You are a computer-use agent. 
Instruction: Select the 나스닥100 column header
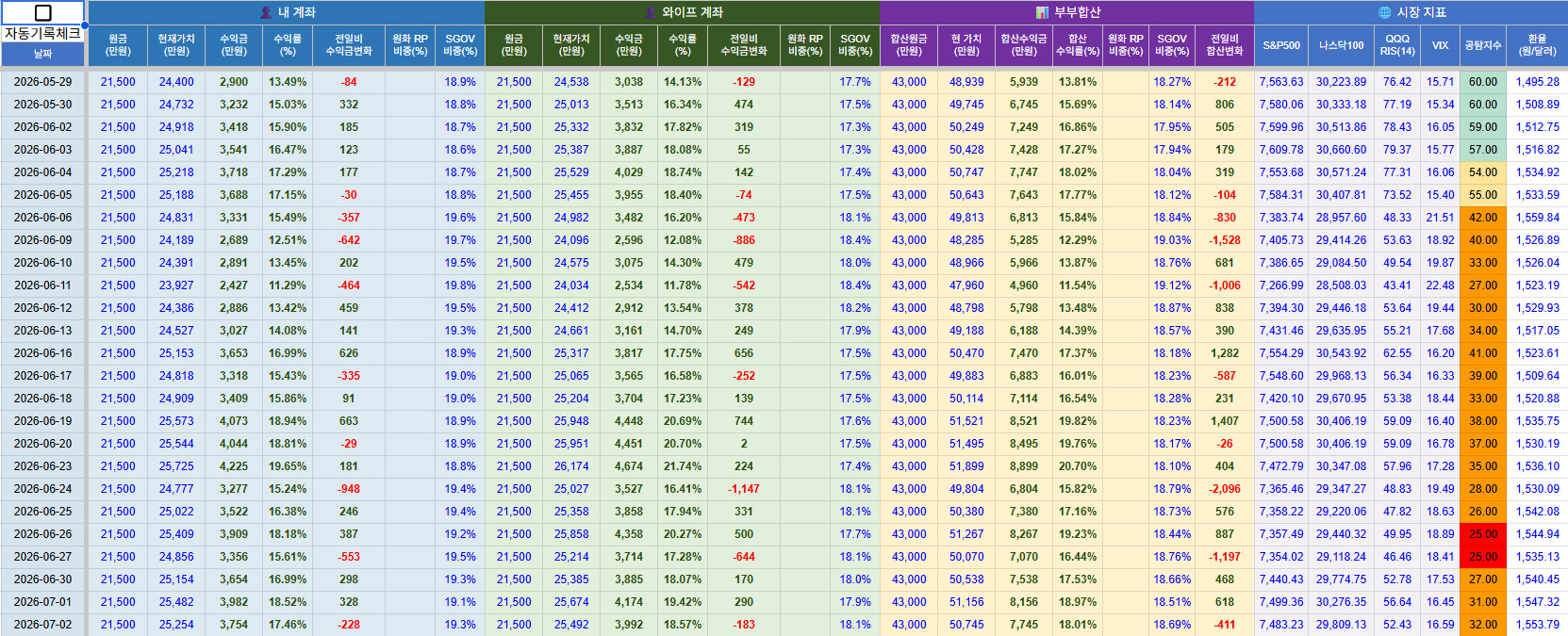(1341, 45)
